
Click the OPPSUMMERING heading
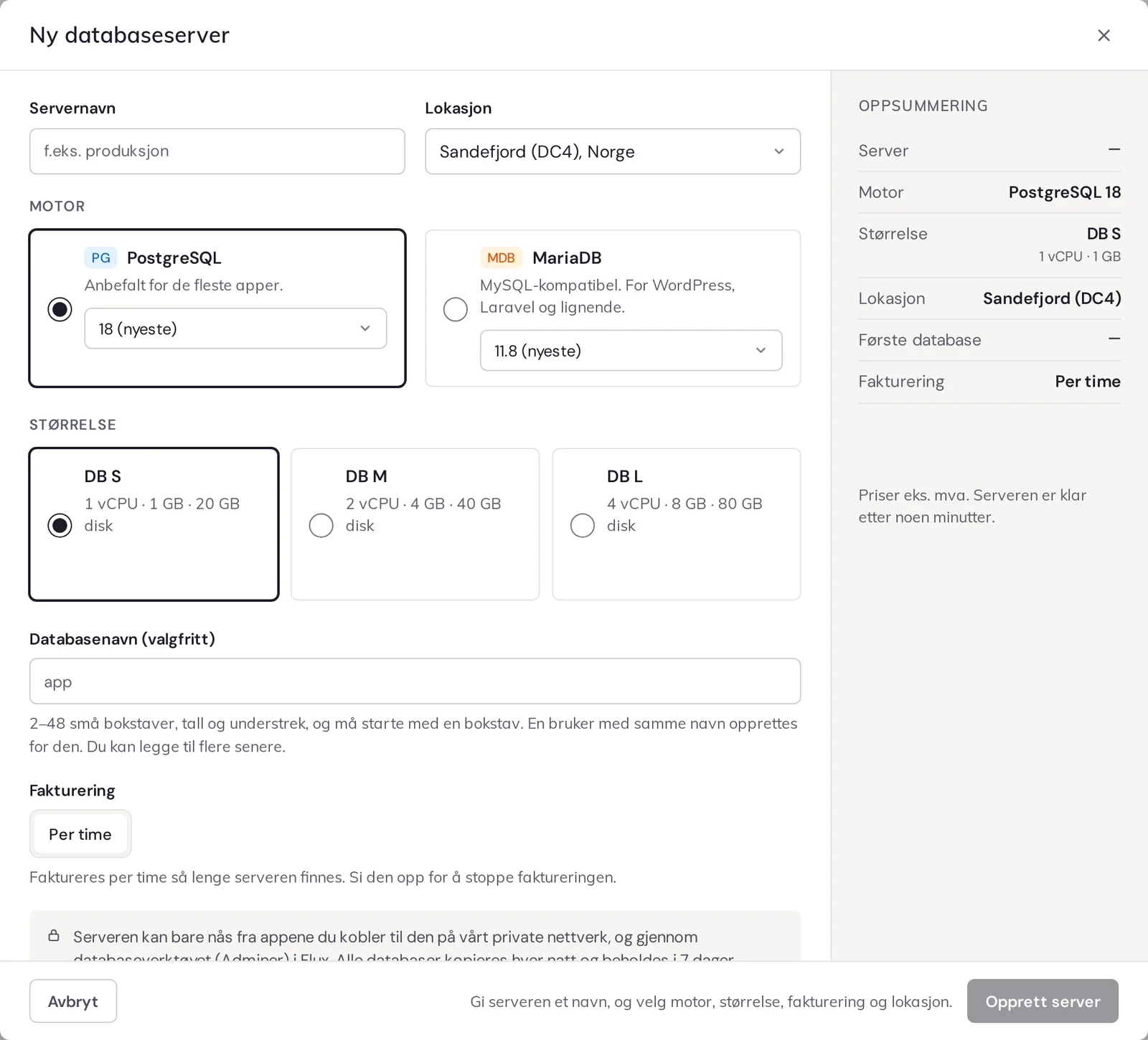(x=923, y=106)
